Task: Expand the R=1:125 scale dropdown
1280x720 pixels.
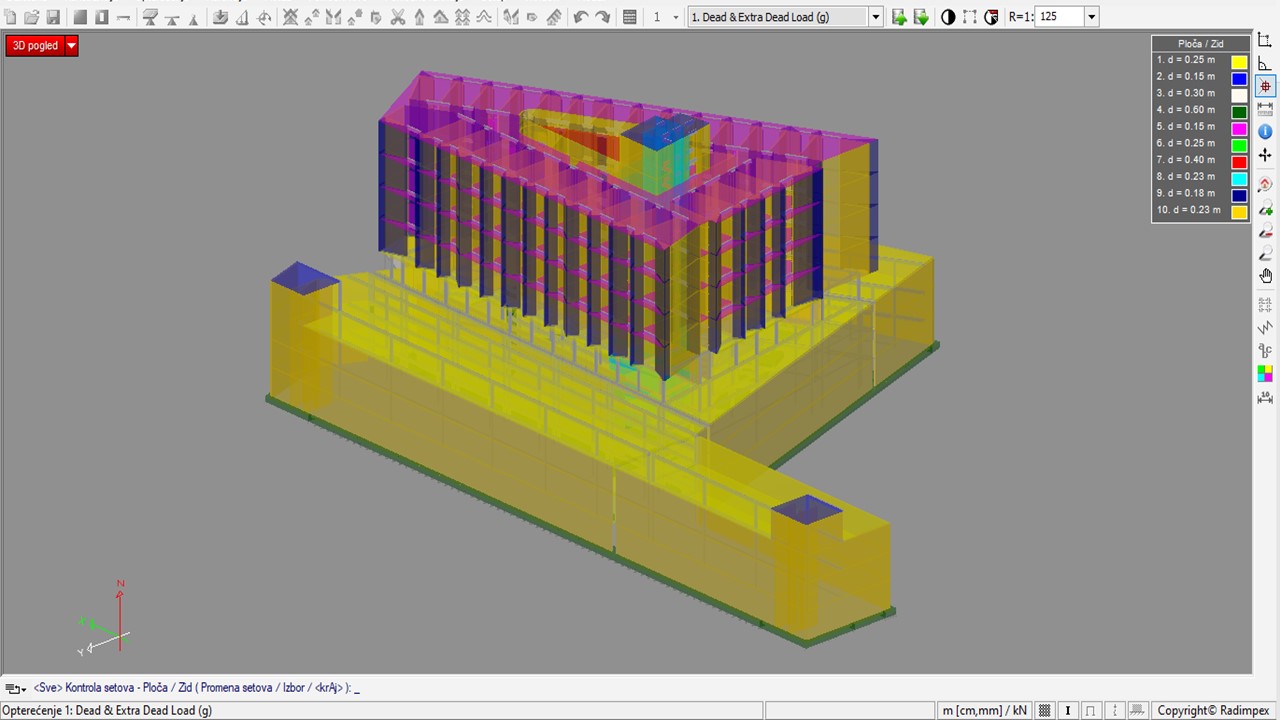Action: click(x=1091, y=17)
